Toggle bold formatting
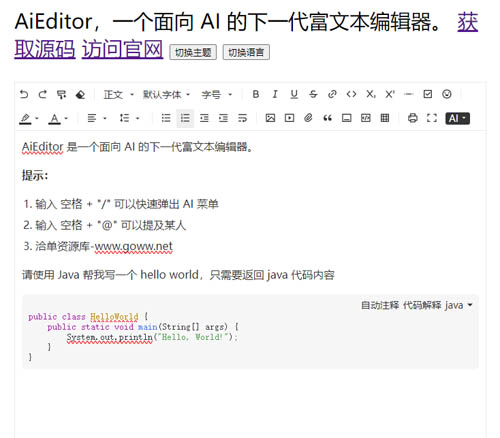The height and width of the screenshot is (438, 500). (256, 94)
